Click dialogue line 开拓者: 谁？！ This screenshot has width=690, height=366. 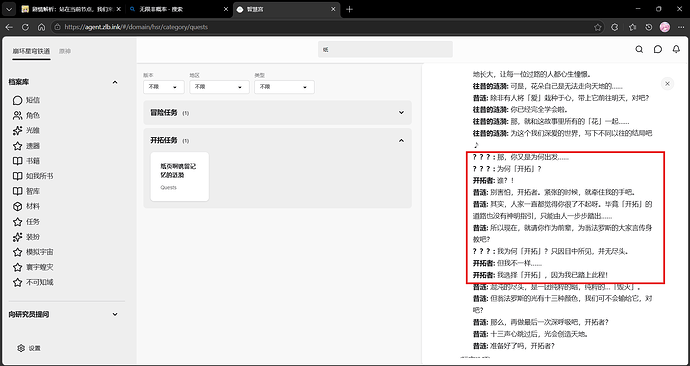(x=494, y=181)
